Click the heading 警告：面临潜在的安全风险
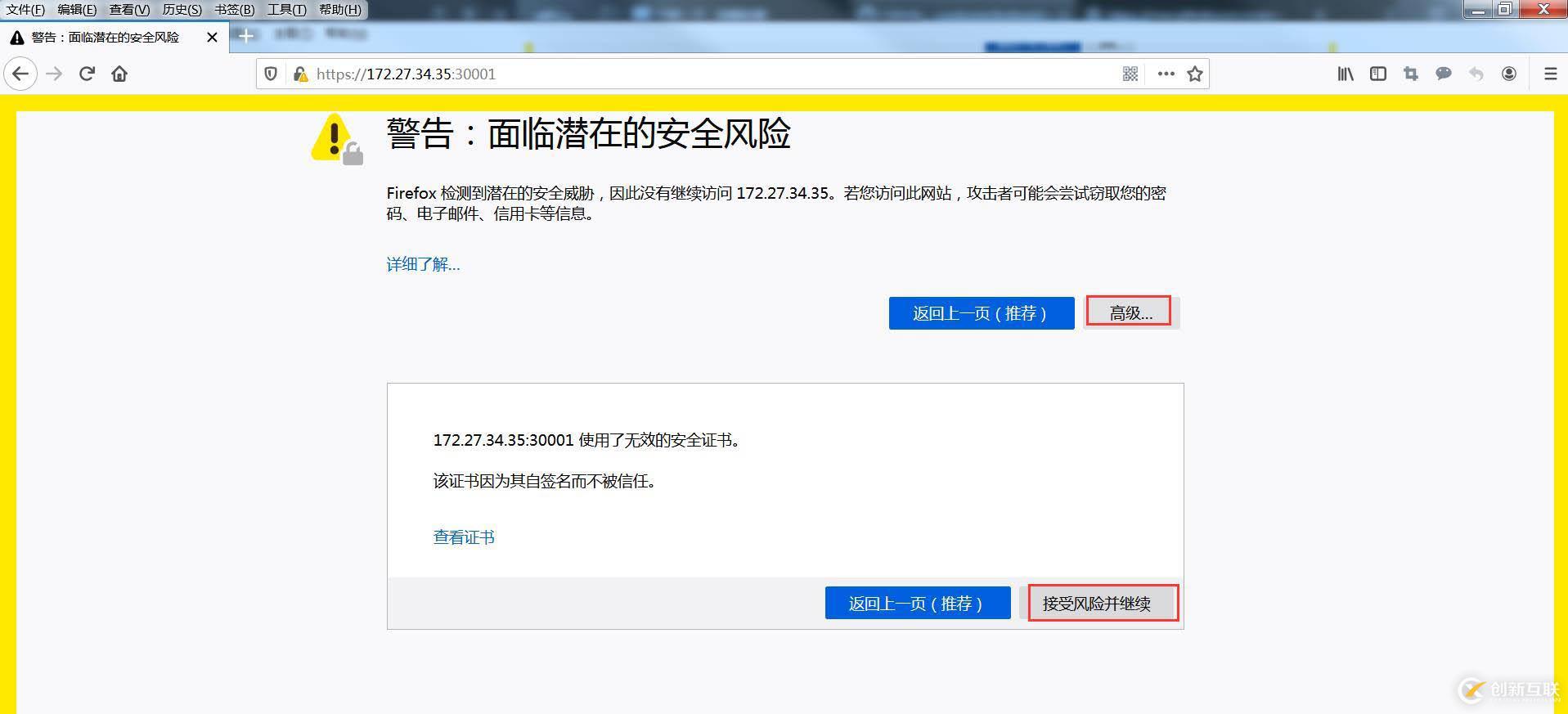The image size is (1568, 714). click(x=589, y=133)
